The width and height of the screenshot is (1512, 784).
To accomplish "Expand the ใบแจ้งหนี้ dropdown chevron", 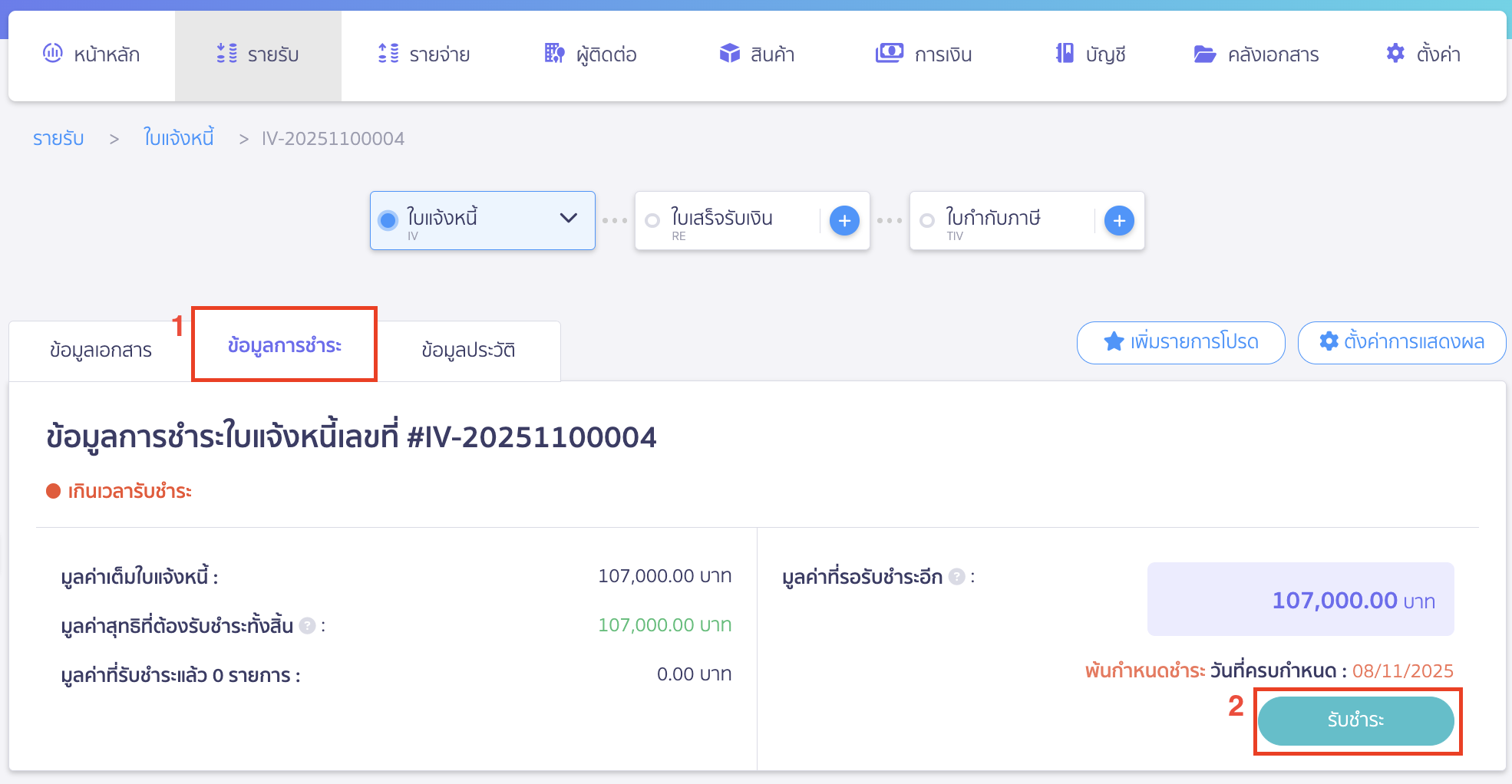I will click(x=568, y=218).
